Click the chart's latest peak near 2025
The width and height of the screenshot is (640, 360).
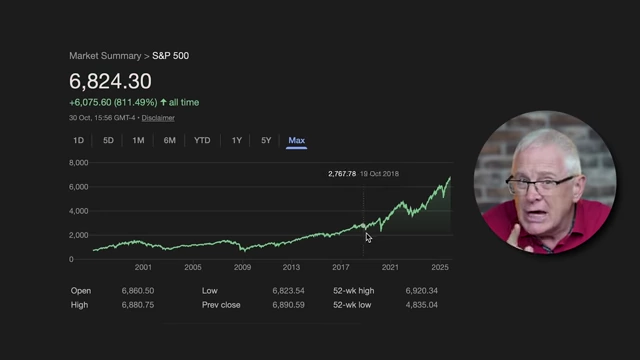tap(450, 178)
